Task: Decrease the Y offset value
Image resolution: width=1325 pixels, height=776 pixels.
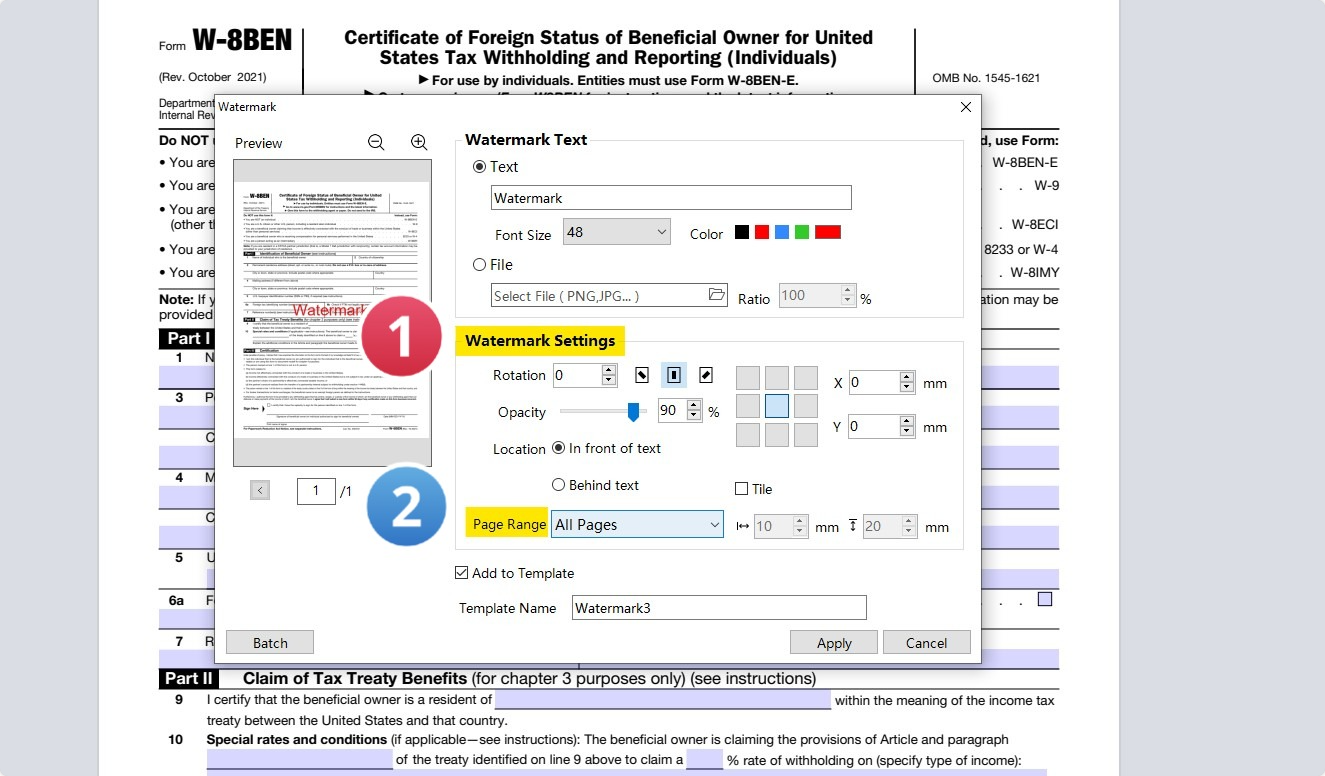Action: pos(907,432)
